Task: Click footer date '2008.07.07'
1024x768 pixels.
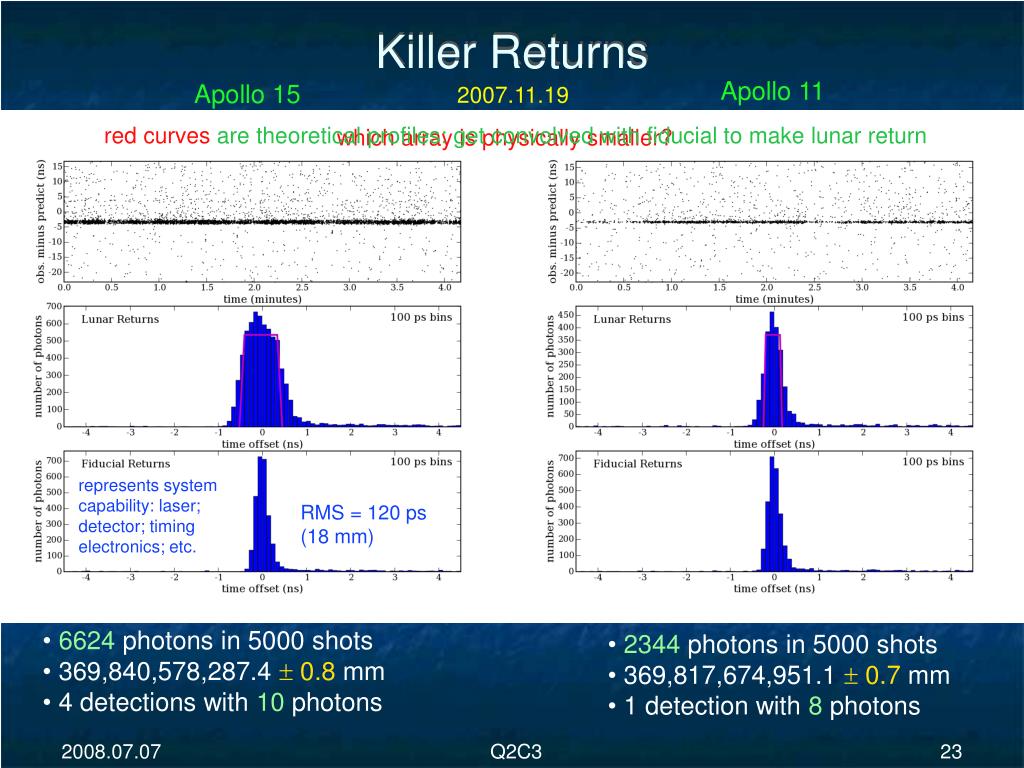Action: (x=111, y=752)
